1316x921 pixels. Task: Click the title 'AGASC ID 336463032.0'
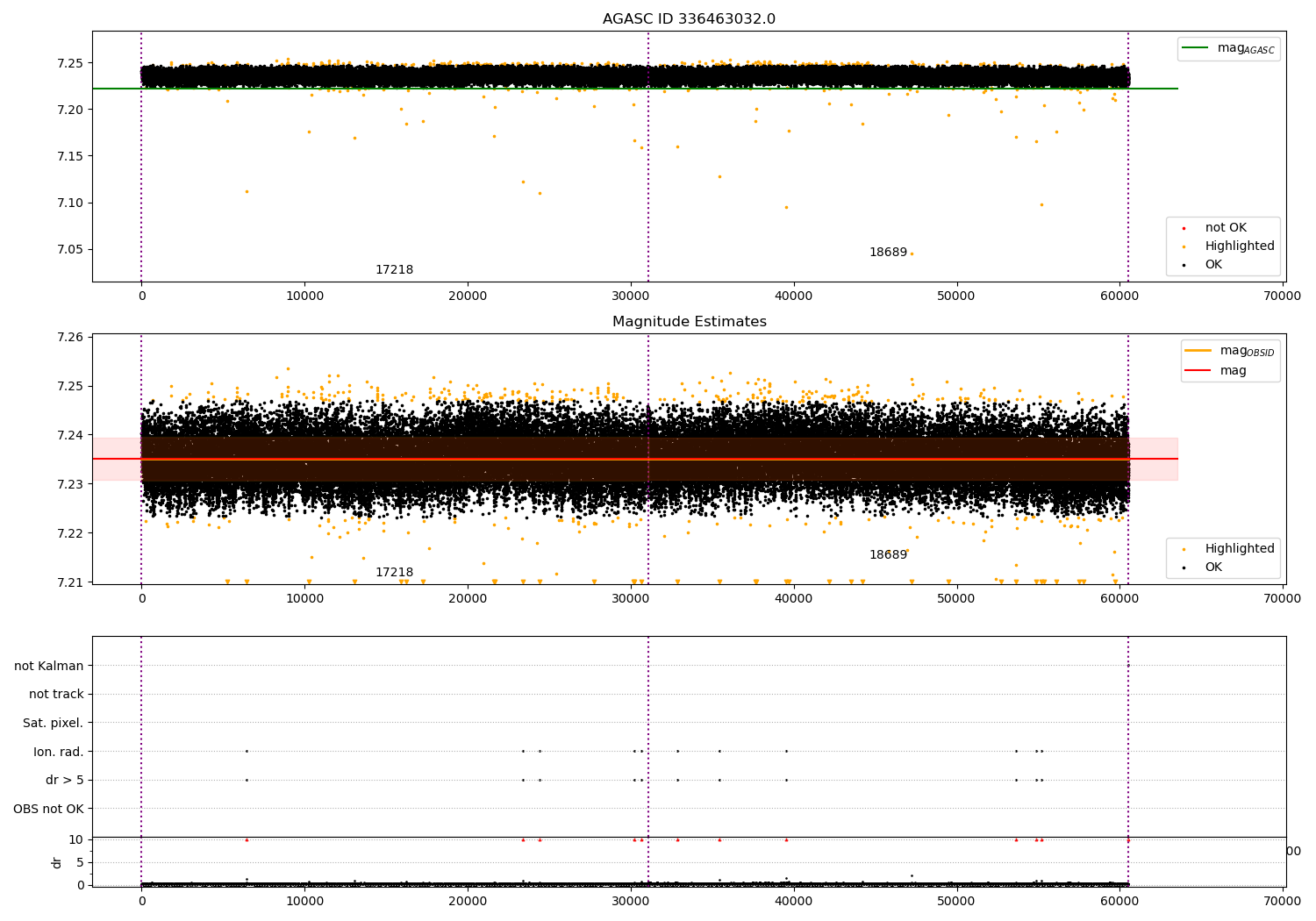pyautogui.click(x=689, y=19)
